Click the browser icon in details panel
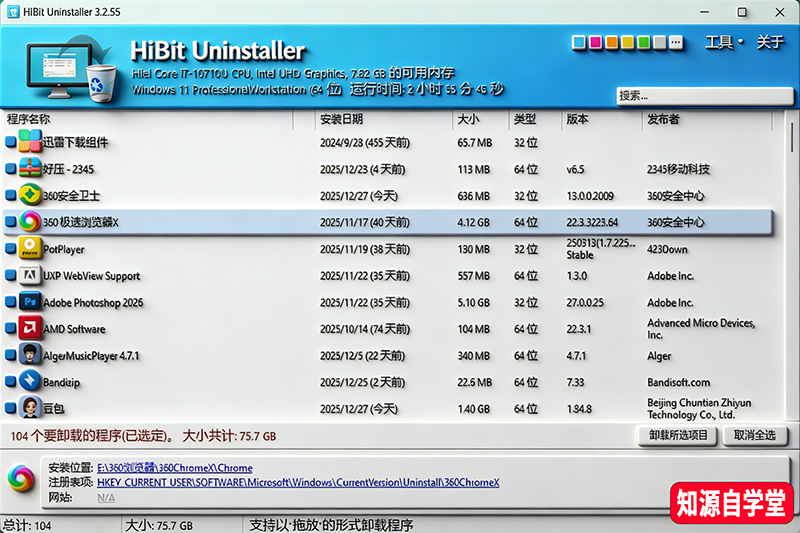Viewport: 800px width, 533px height. (21, 479)
